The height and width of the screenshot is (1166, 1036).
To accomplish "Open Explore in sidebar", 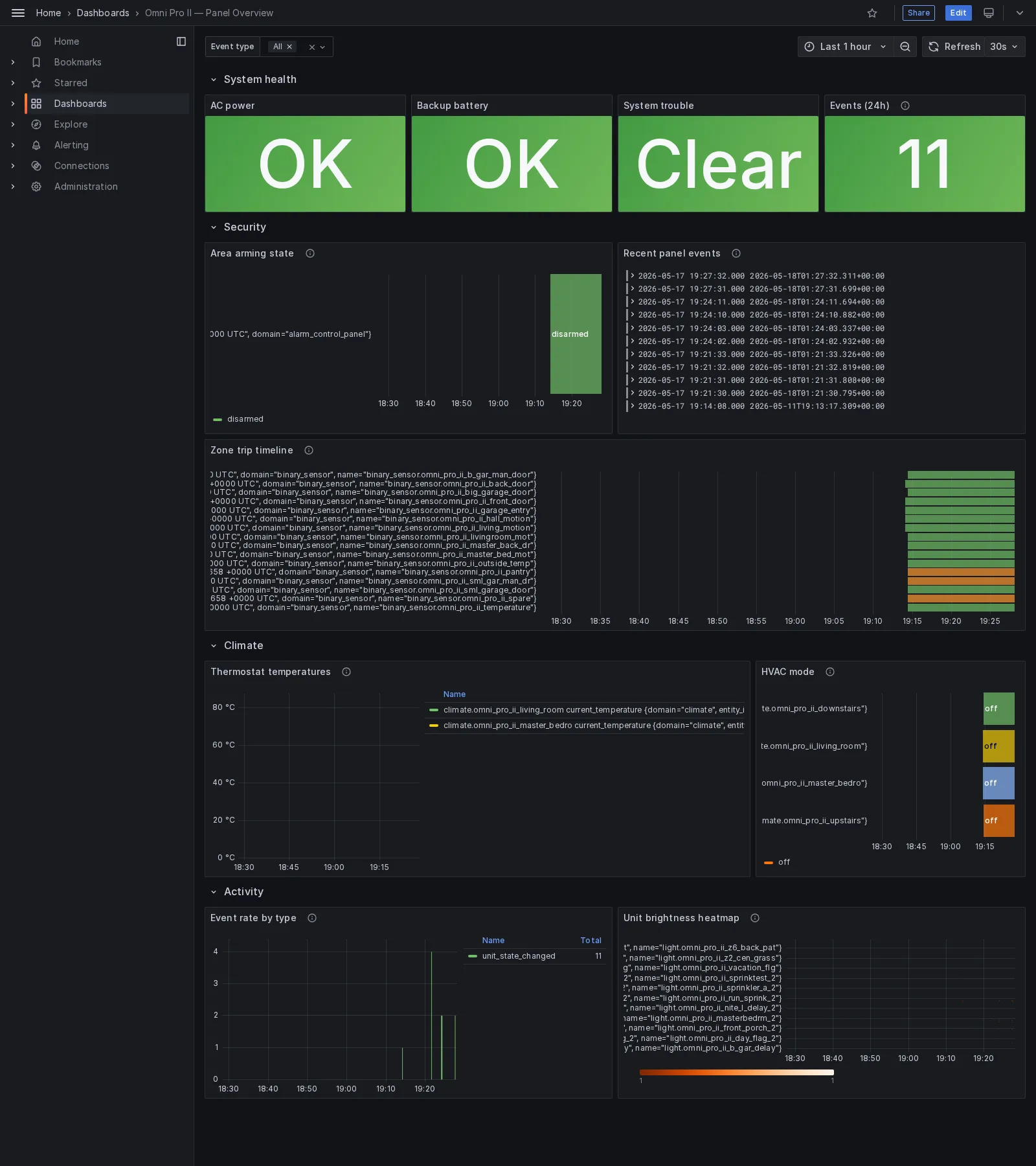I will click(x=71, y=124).
